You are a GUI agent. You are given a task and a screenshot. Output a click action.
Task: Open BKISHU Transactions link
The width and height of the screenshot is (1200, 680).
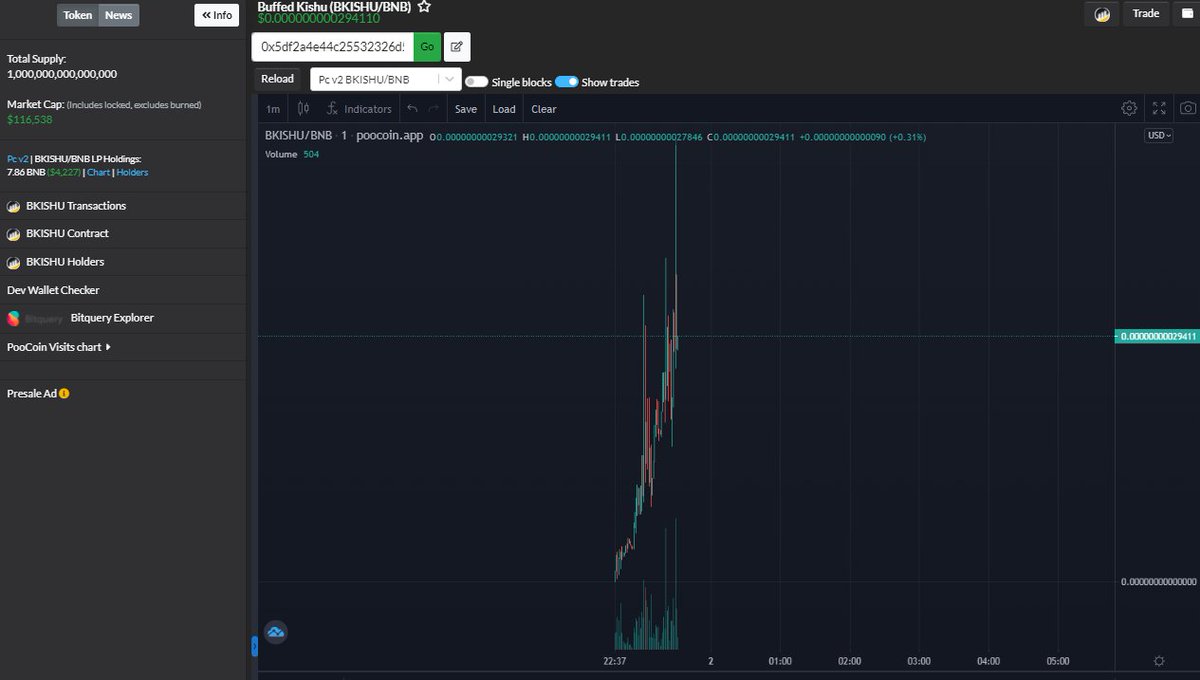(x=76, y=206)
